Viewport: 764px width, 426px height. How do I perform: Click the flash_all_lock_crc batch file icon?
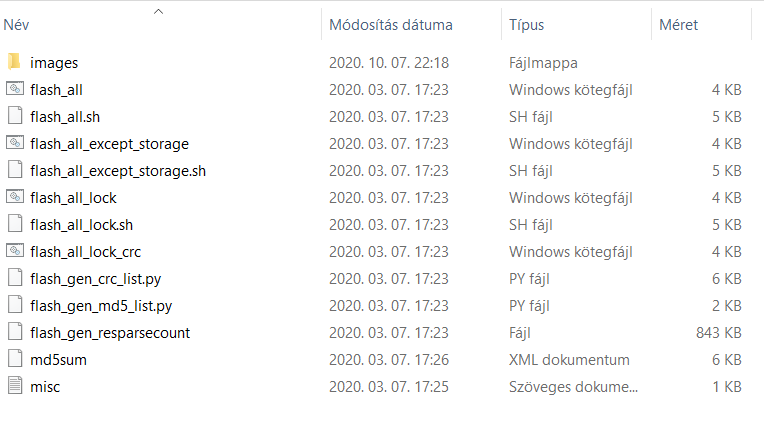(15, 251)
